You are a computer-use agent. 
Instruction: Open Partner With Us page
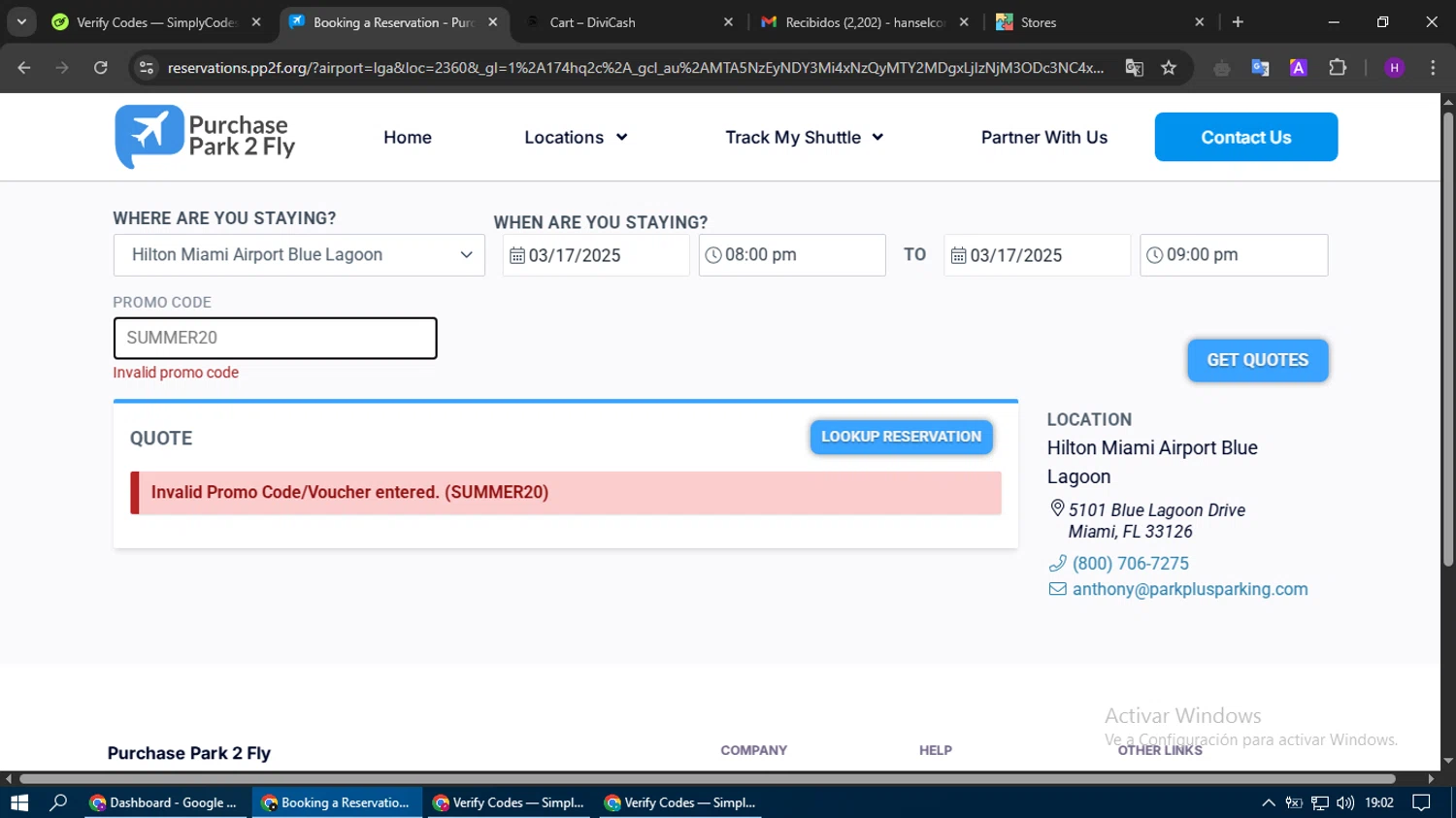click(x=1044, y=138)
